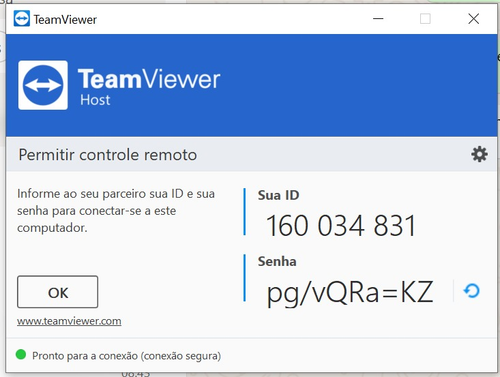Click the small TeamViewer icon in title bar
500x377 pixels.
click(22, 19)
